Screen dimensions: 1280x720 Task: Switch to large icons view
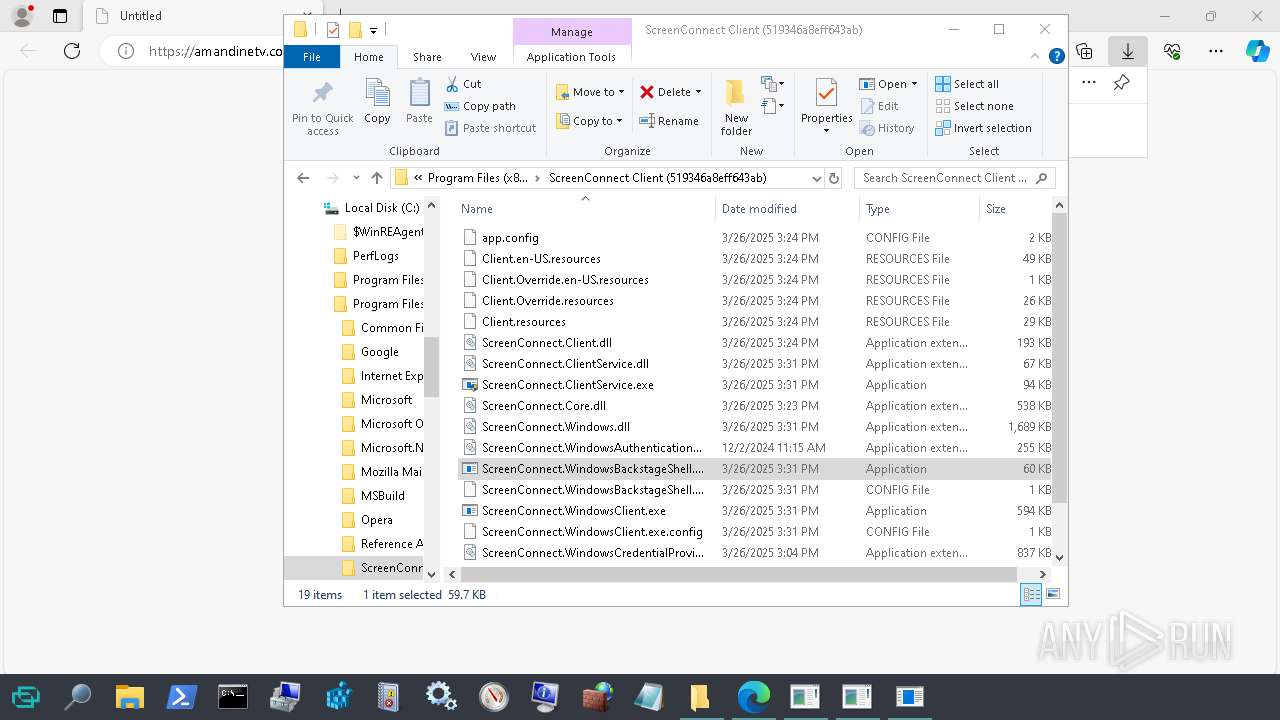coord(1052,594)
